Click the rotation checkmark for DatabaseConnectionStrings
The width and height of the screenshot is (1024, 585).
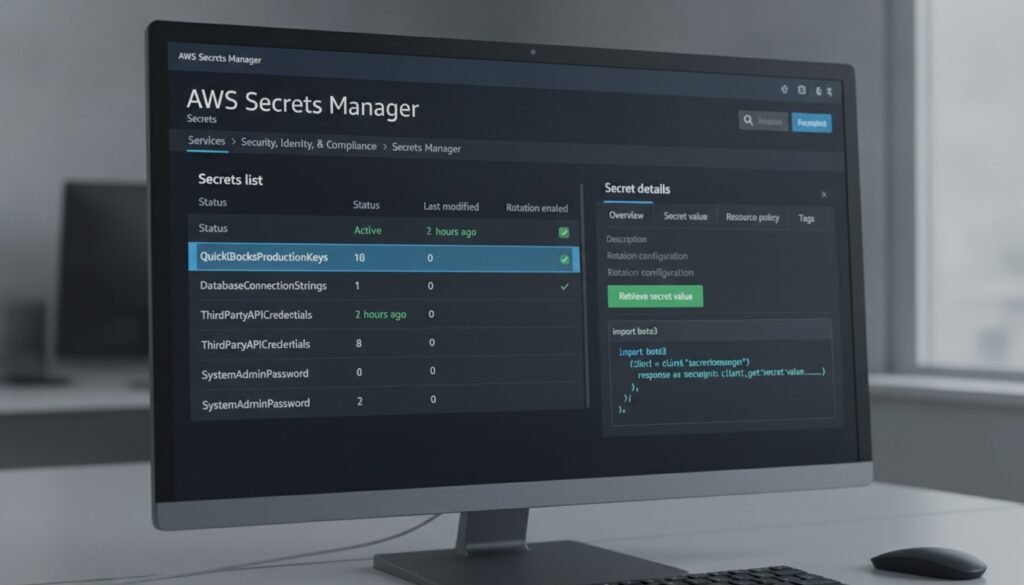564,287
